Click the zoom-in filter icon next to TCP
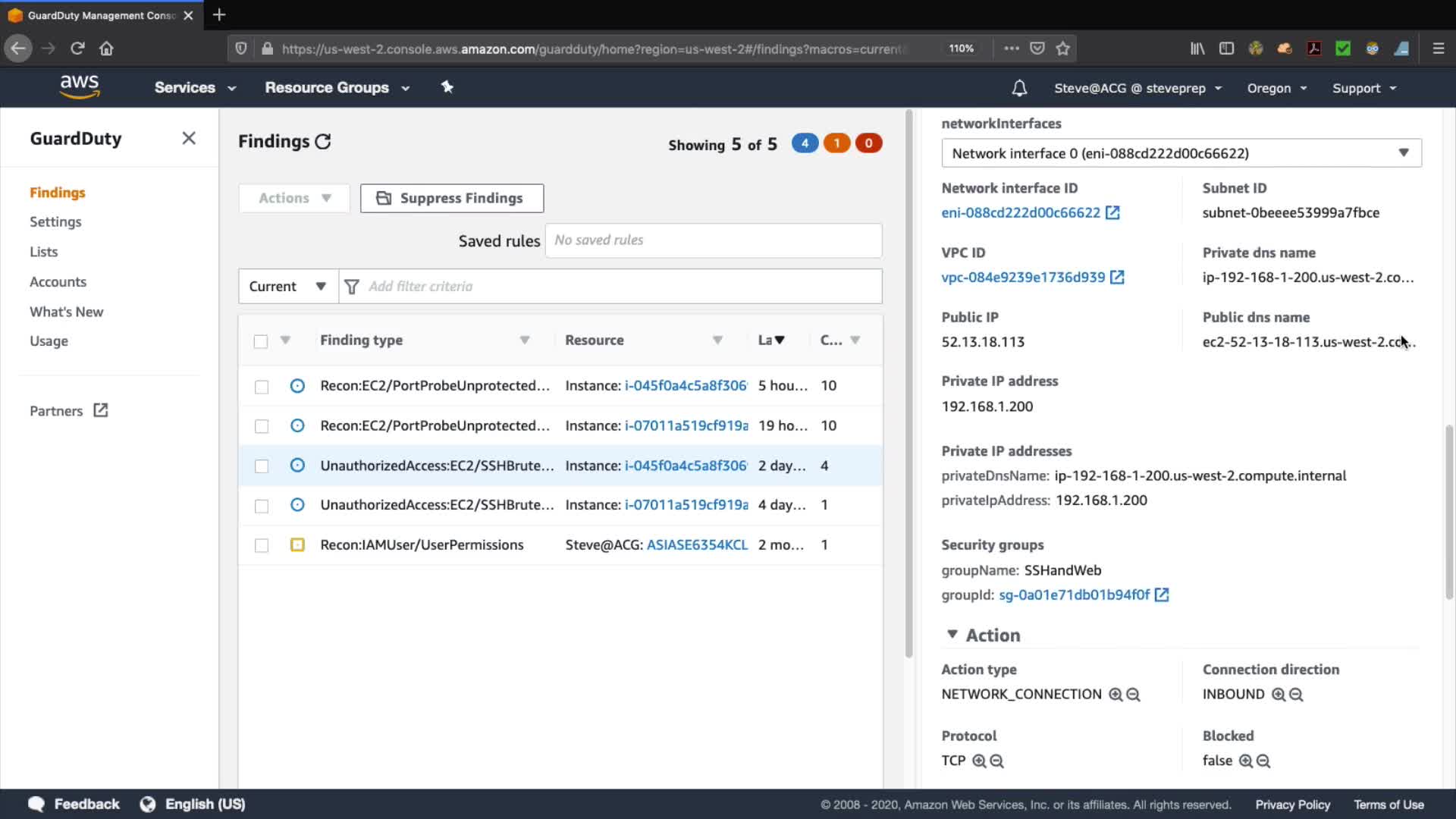1456x819 pixels. (x=979, y=761)
